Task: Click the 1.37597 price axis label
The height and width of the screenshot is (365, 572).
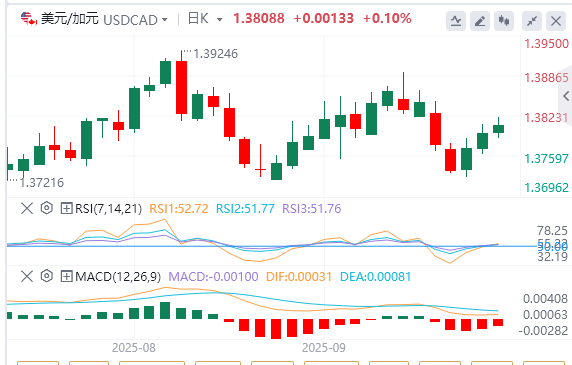Action: point(546,159)
